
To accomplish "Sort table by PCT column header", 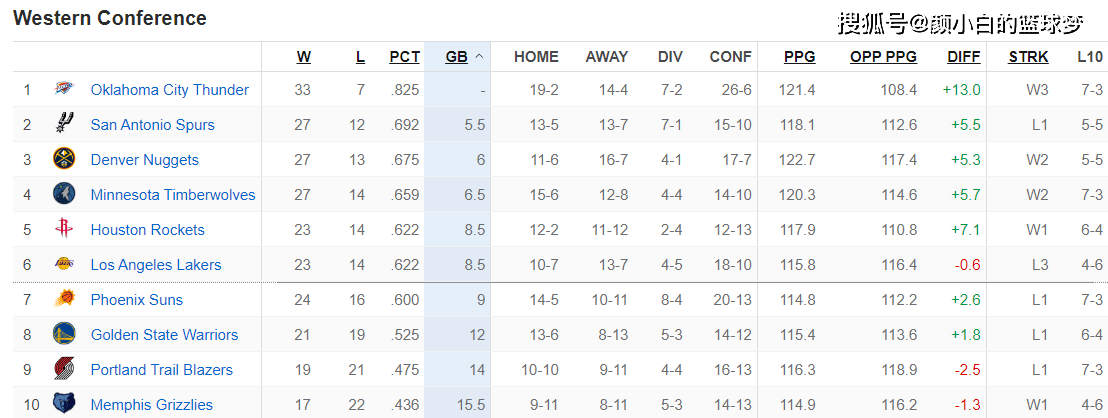I will click(x=404, y=57).
